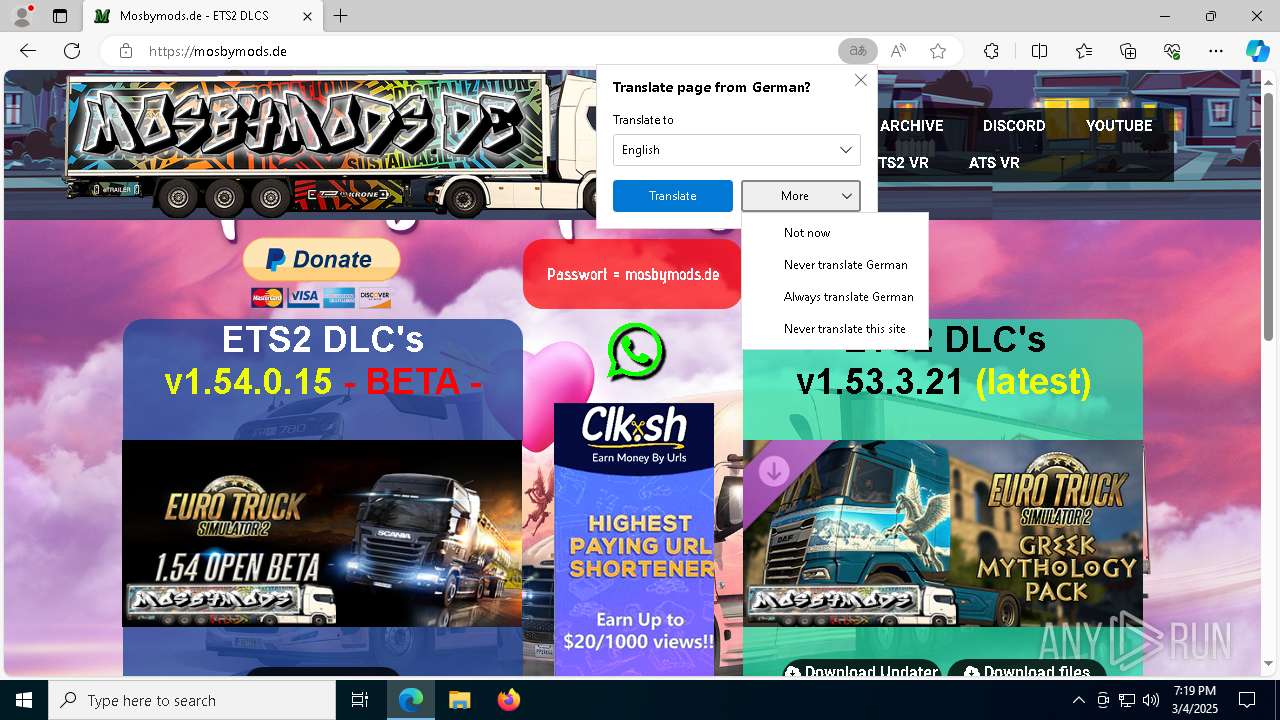Open the Favorites list icon
Screen dimensions: 1280x720
1084,51
